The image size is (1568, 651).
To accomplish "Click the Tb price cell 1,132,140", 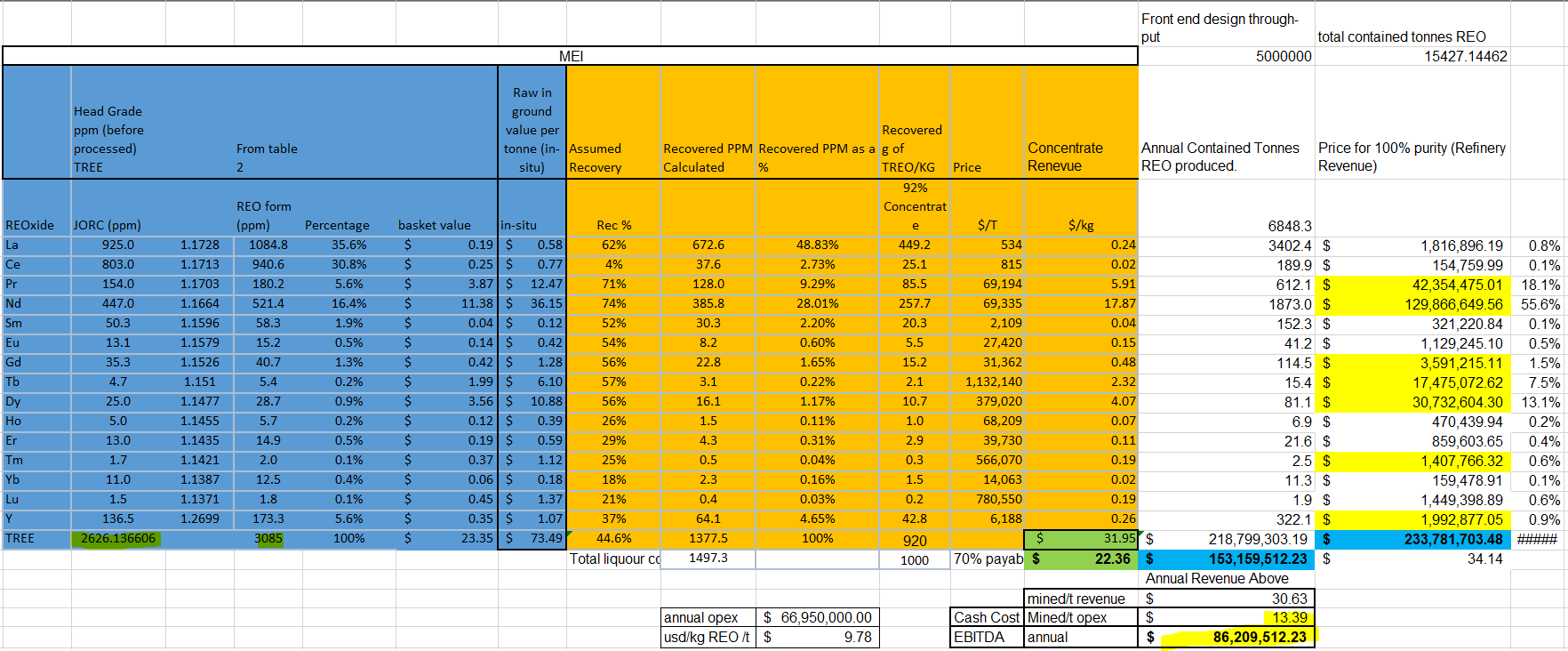I will click(988, 382).
